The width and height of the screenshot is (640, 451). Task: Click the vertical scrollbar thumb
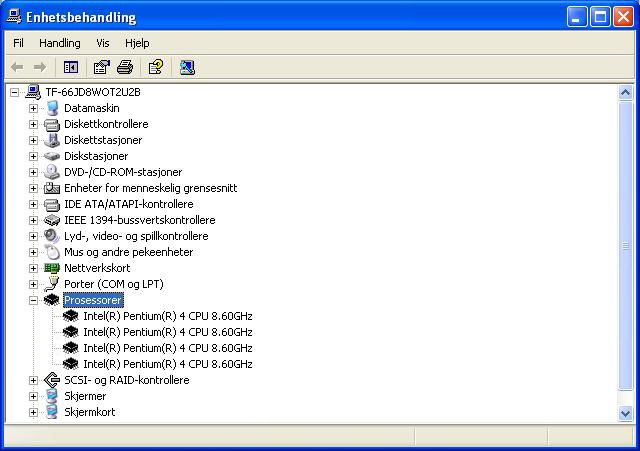coord(625,246)
